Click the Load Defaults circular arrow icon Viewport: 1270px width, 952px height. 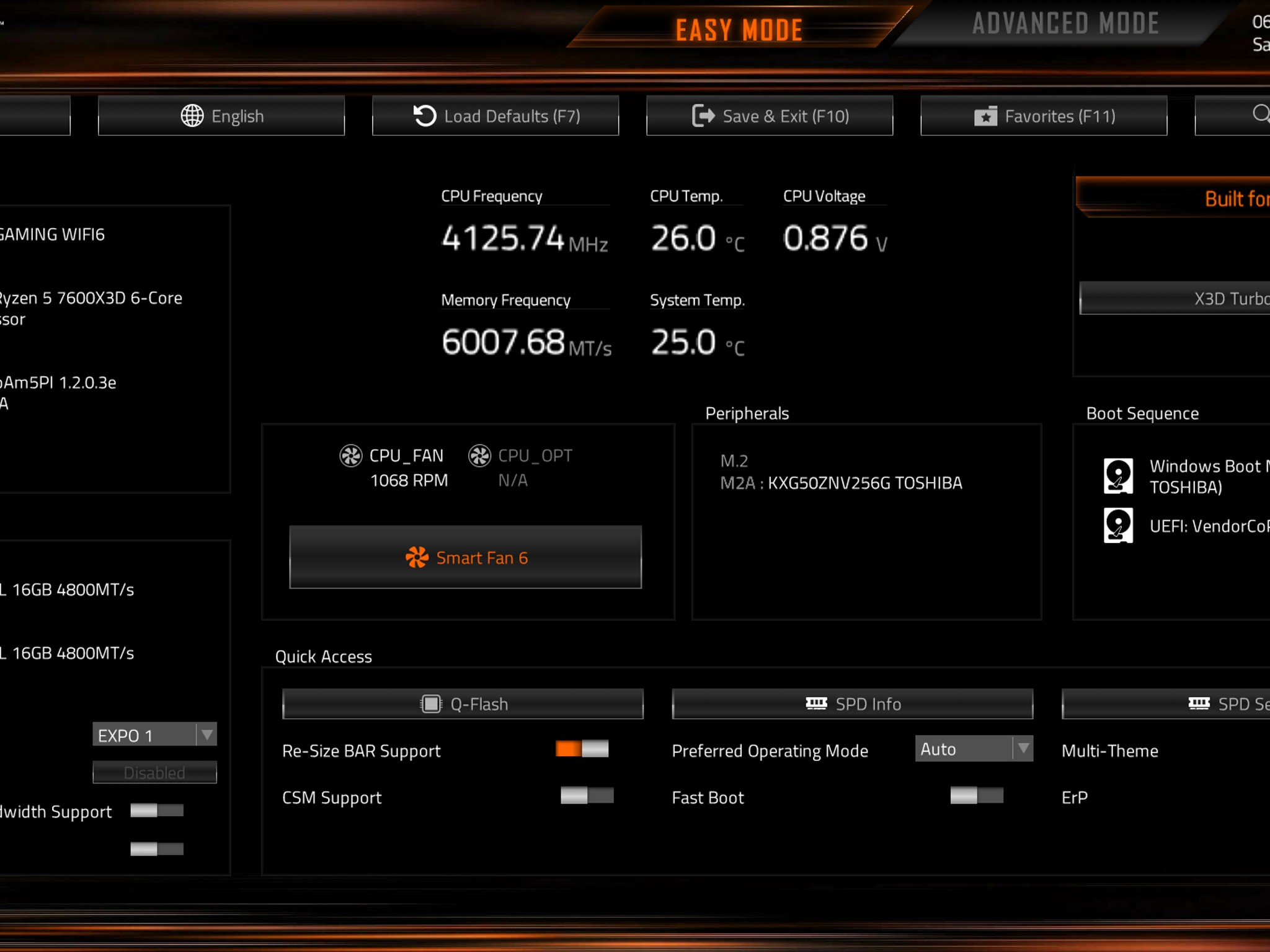click(x=425, y=116)
